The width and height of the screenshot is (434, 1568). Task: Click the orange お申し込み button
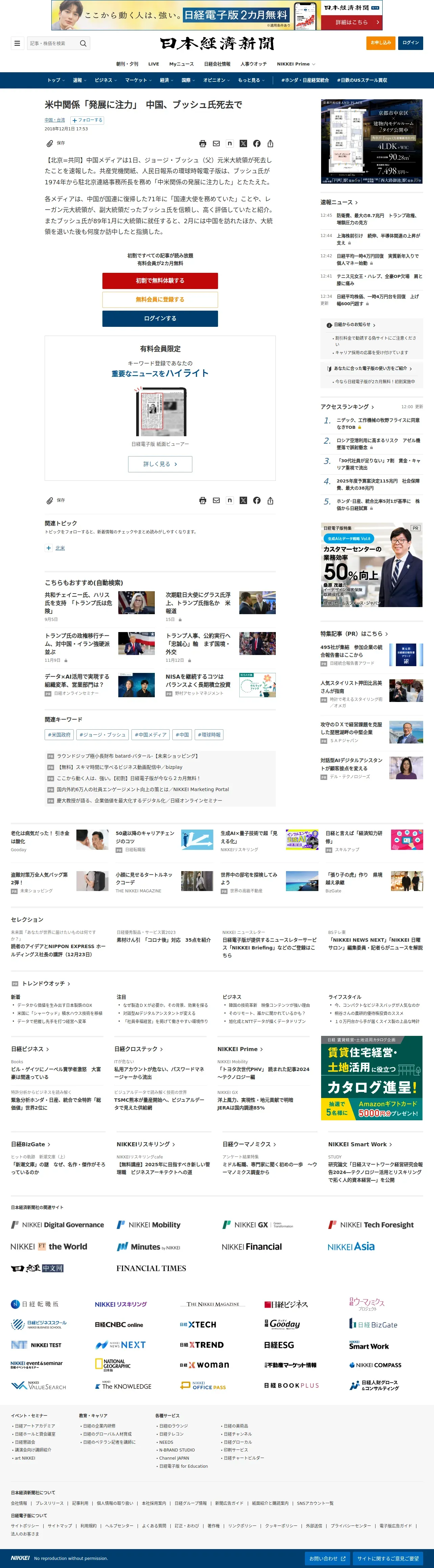tap(380, 43)
